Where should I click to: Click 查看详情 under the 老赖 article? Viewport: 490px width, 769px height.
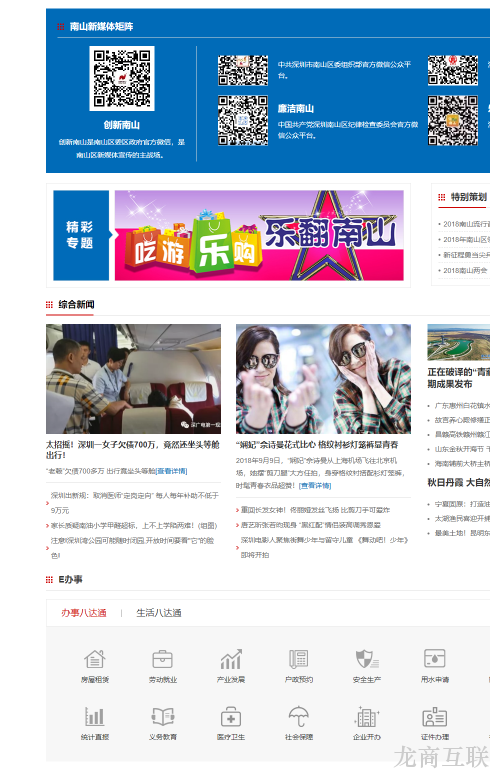171,471
